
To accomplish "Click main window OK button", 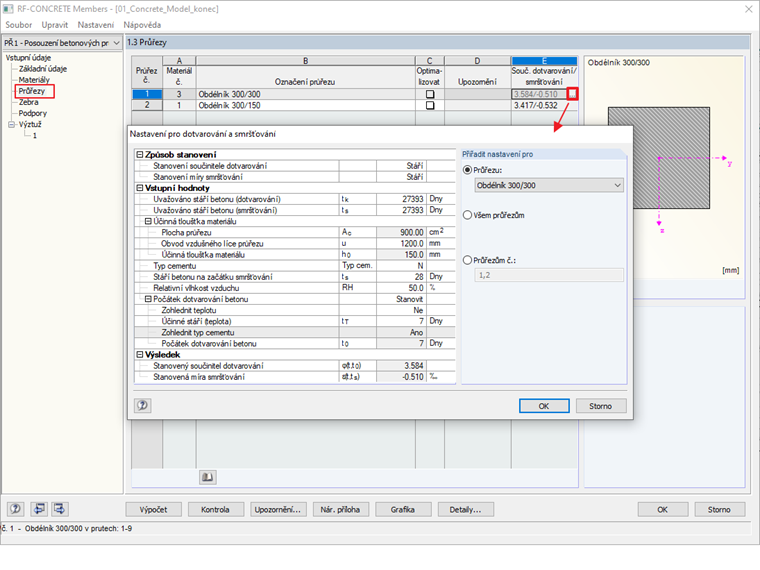I will point(662,509).
